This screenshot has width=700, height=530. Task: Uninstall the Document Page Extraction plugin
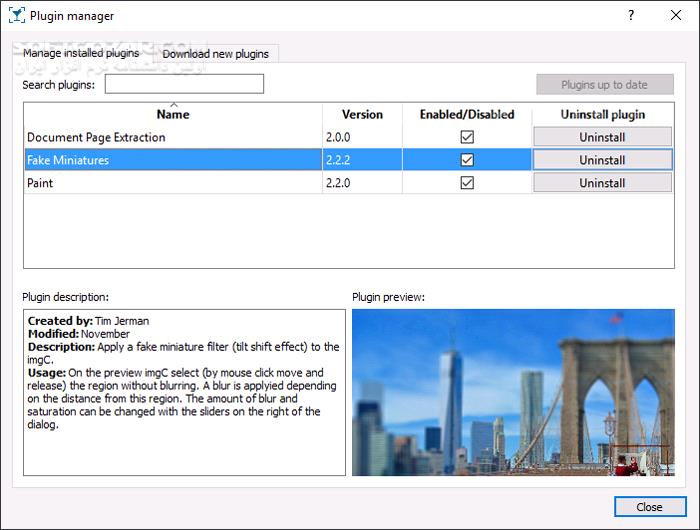pyautogui.click(x=601, y=137)
